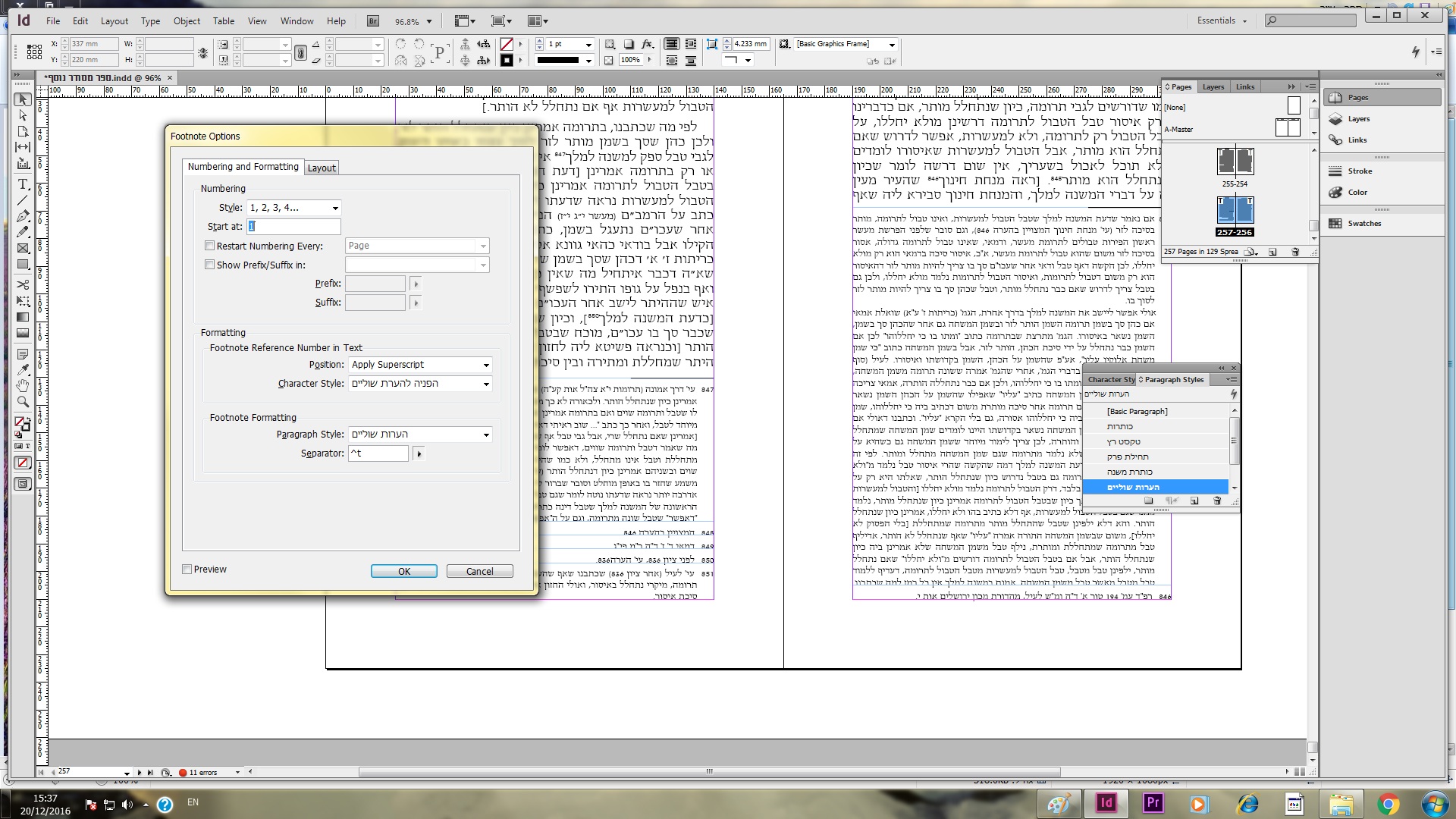The width and height of the screenshot is (1456, 819).
Task: Click the Premiere Pro taskbar icon
Action: [1153, 803]
